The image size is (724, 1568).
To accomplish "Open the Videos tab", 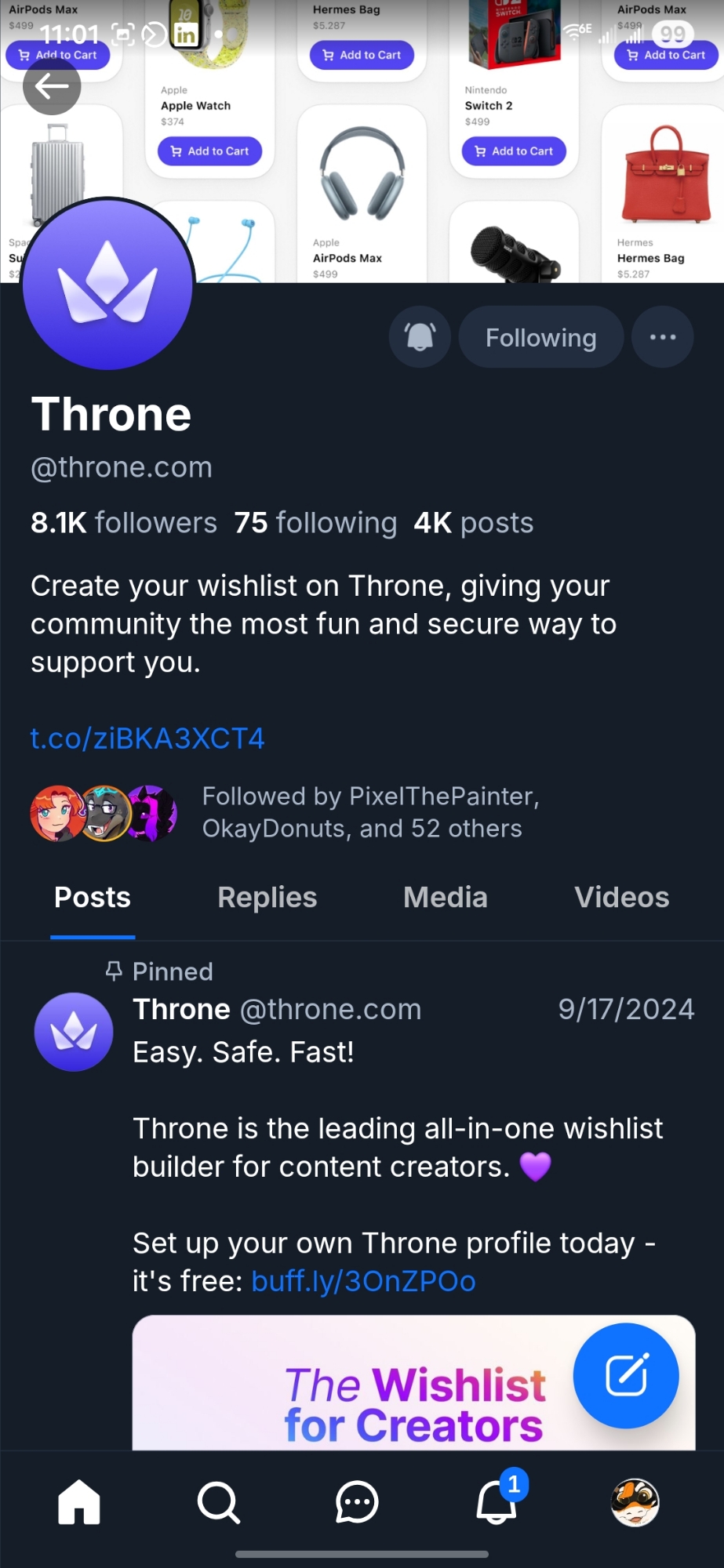I will tap(621, 898).
